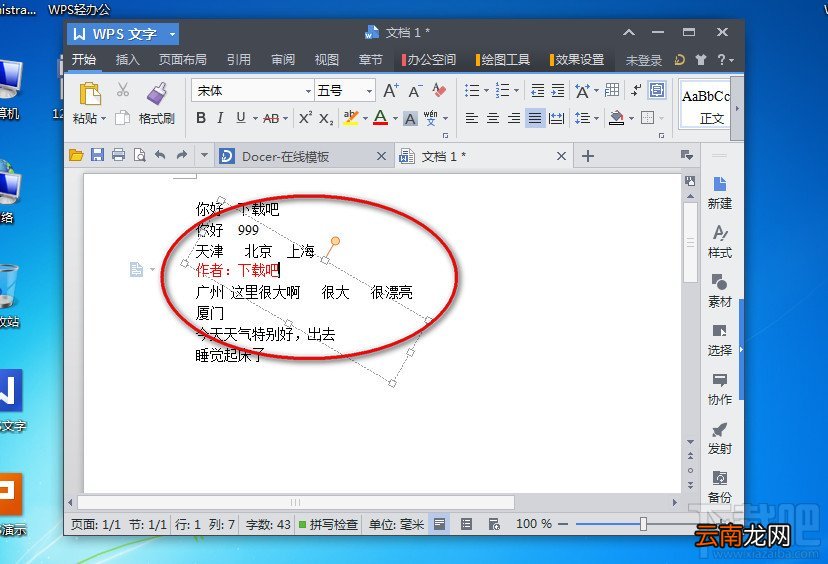
Task: Decrease font size with A- icon
Action: click(x=416, y=91)
